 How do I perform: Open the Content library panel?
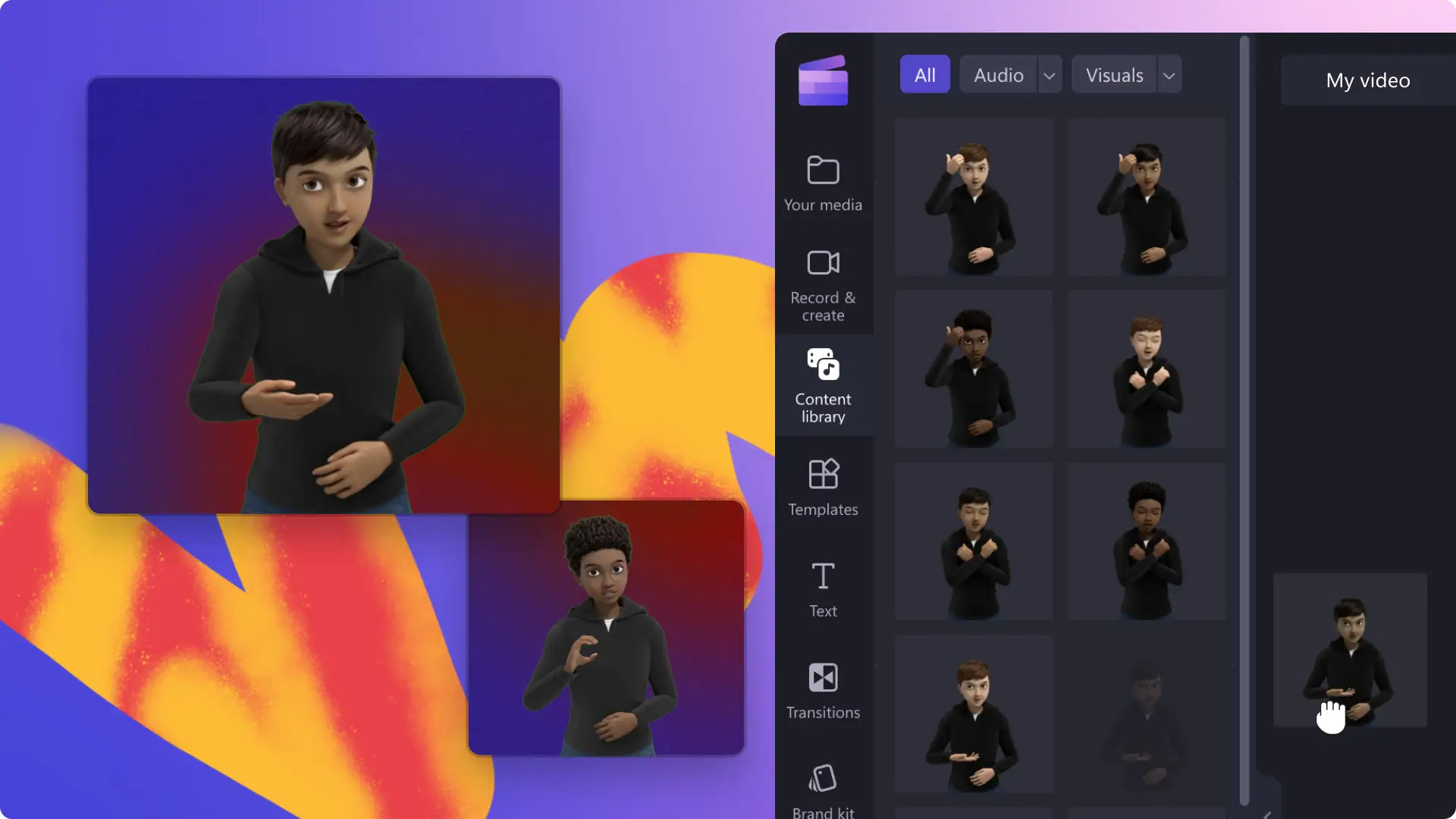822,385
